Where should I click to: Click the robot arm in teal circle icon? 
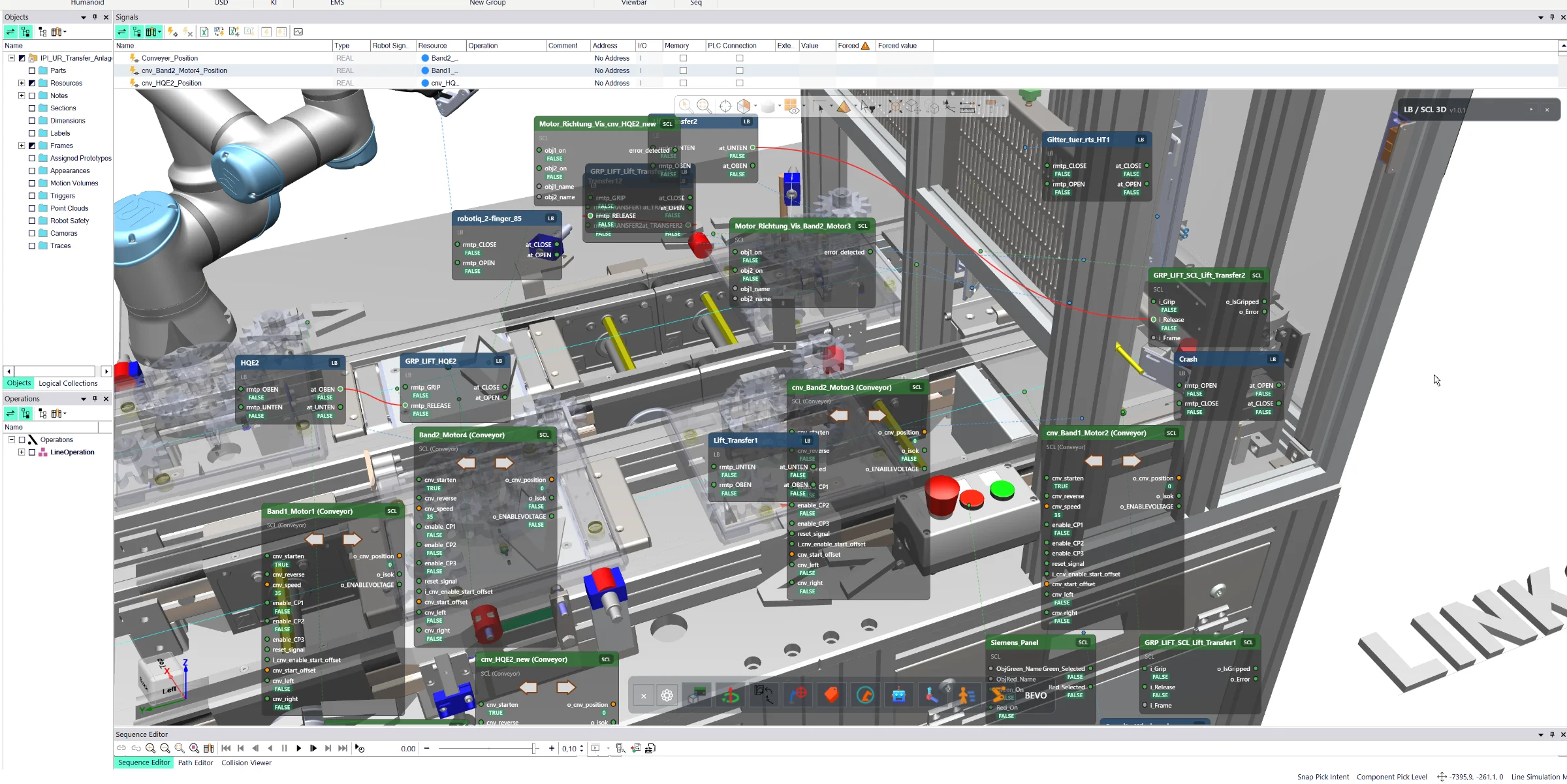[x=865, y=695]
